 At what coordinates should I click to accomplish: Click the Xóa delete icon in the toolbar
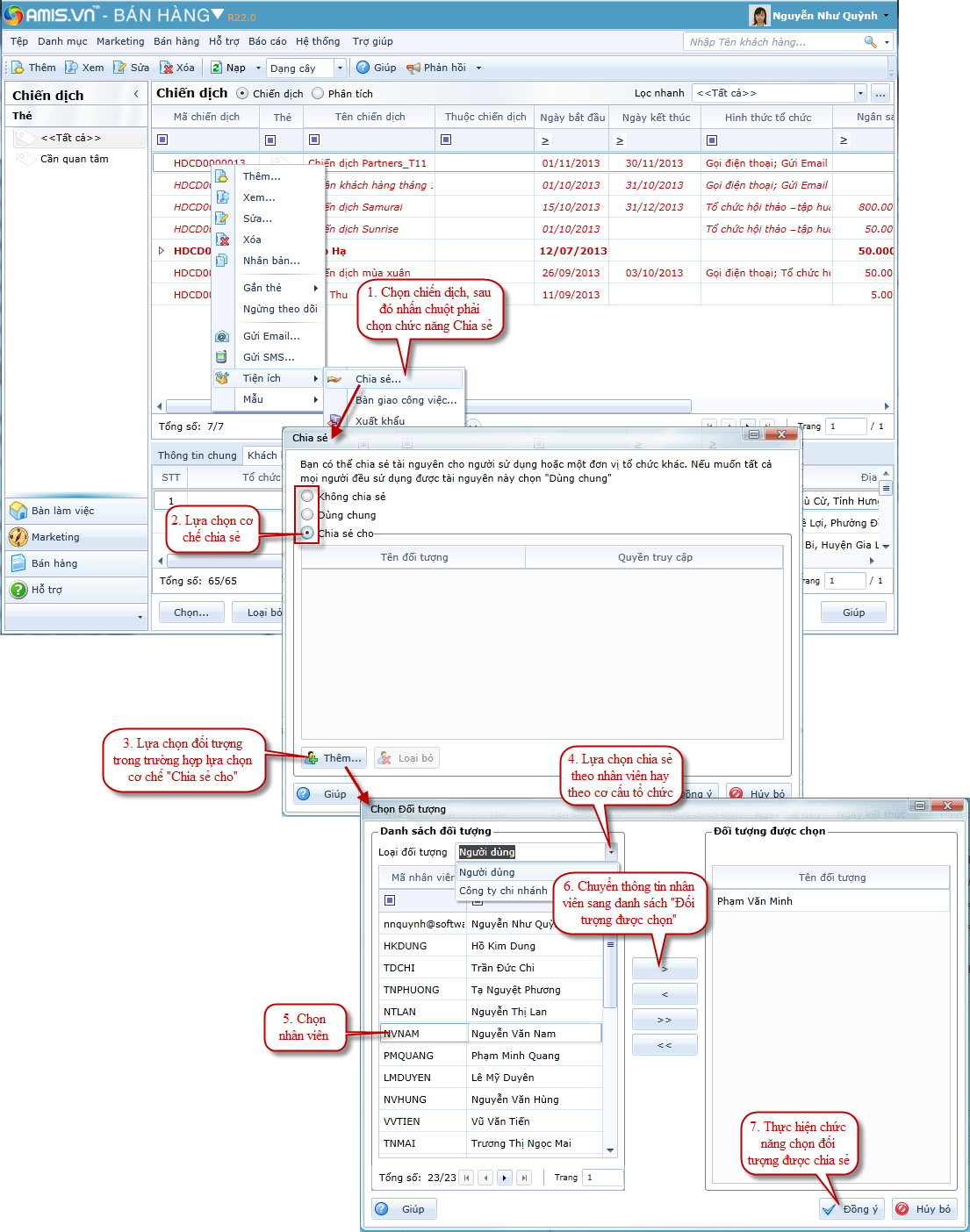[x=166, y=68]
